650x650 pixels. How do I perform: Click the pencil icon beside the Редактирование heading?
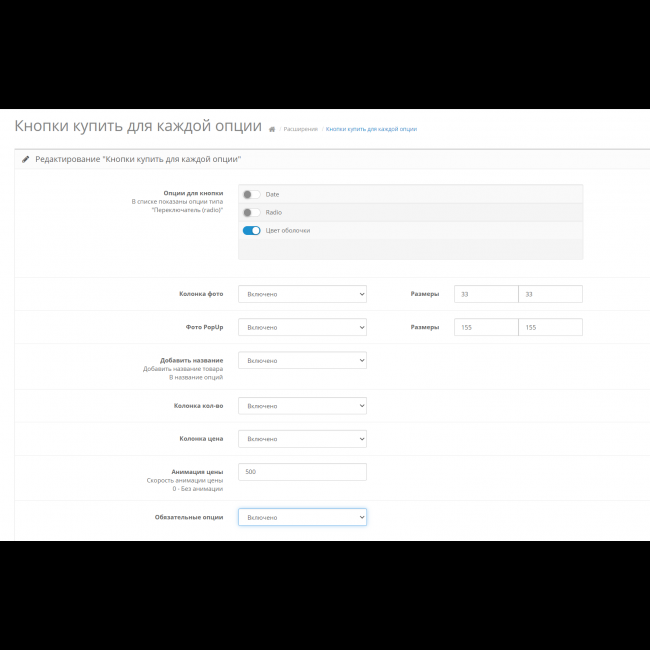click(x=25, y=159)
